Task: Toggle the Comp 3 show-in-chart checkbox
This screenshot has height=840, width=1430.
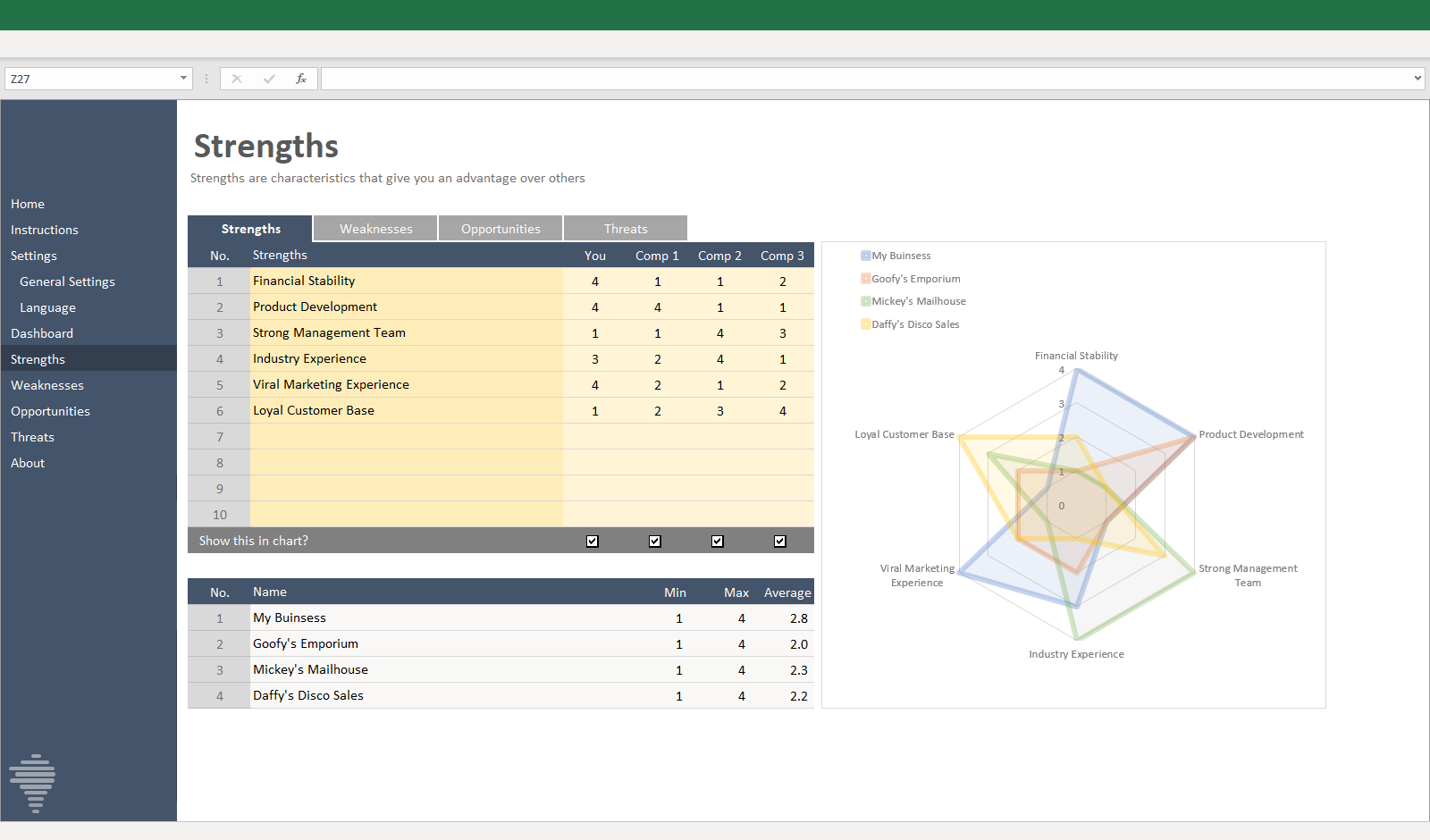Action: (780, 541)
